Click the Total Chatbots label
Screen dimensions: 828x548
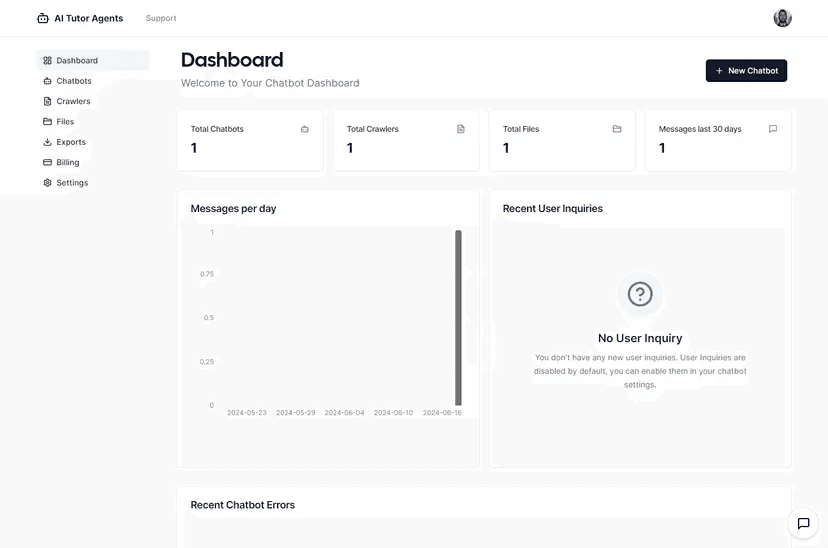point(217,129)
